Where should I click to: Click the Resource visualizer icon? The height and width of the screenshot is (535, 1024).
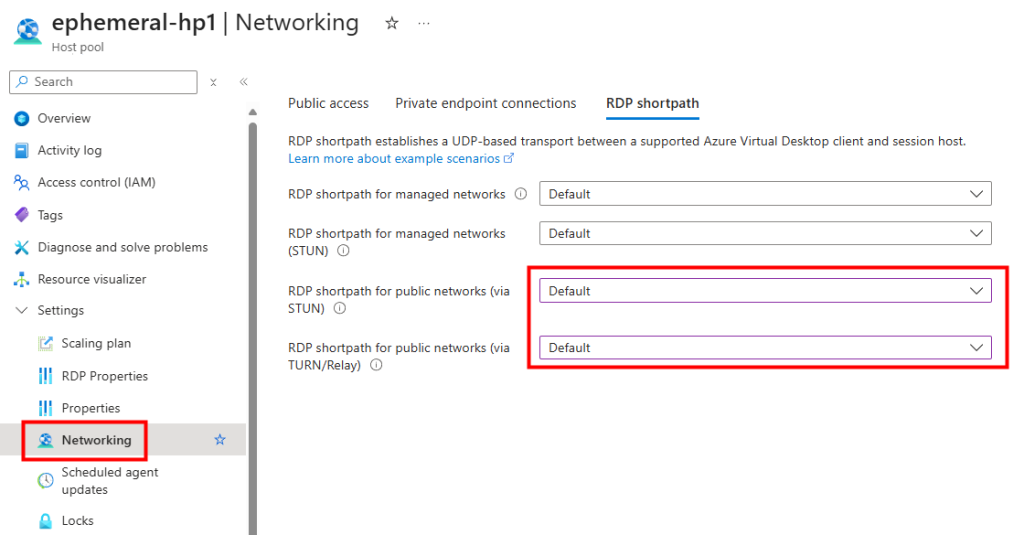[x=22, y=279]
